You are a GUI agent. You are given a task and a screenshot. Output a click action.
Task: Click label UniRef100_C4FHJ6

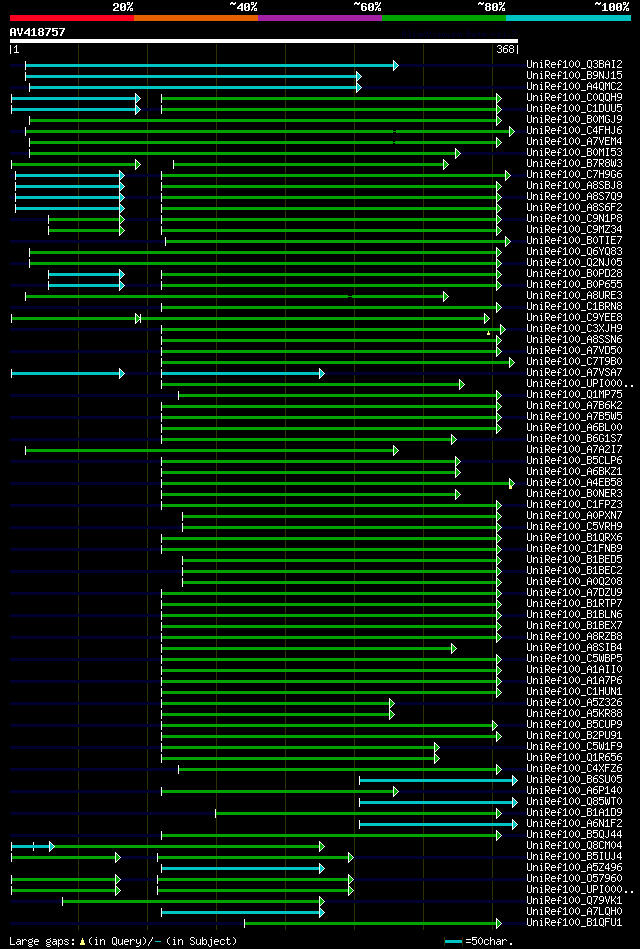575,131
